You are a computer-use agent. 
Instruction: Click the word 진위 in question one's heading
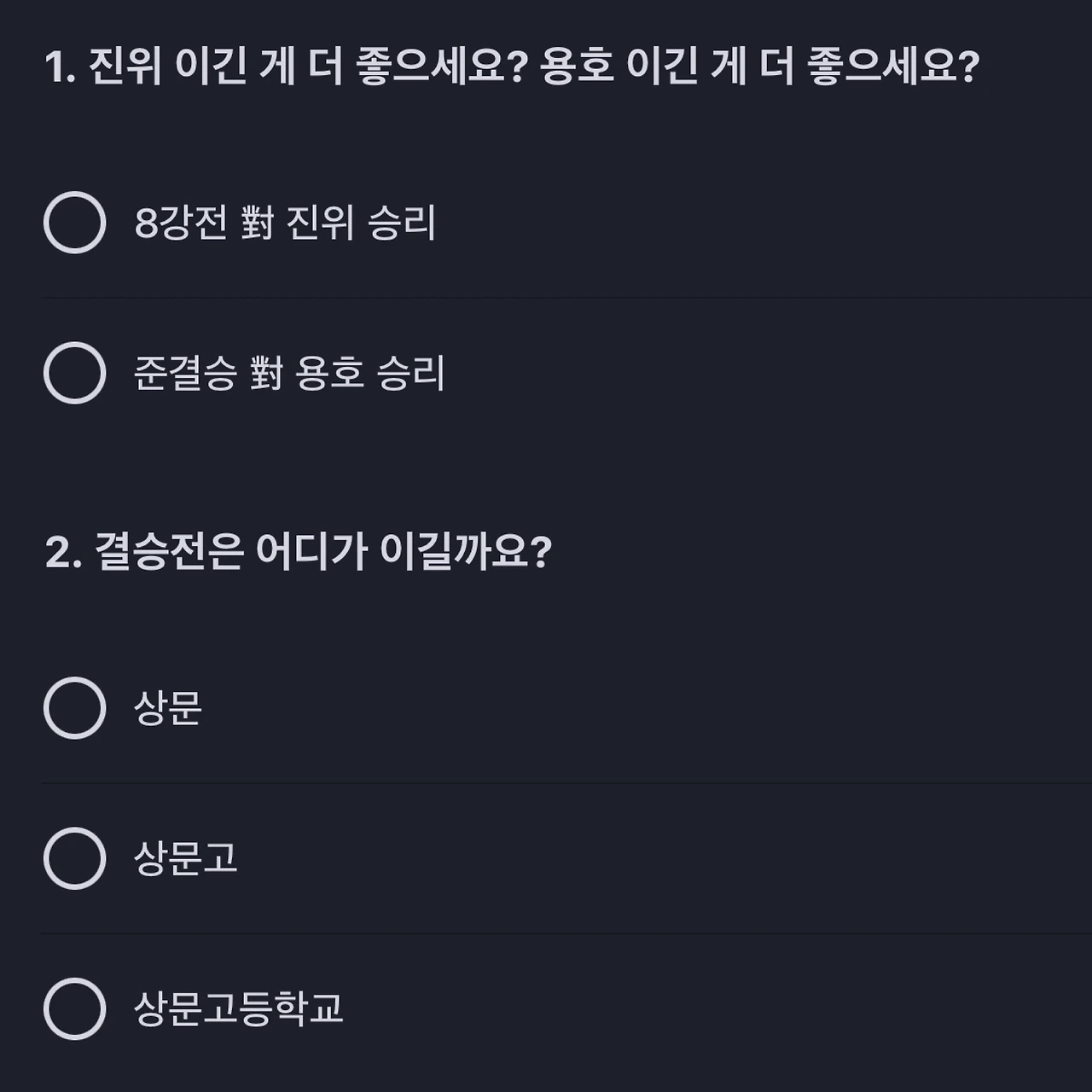125,66
